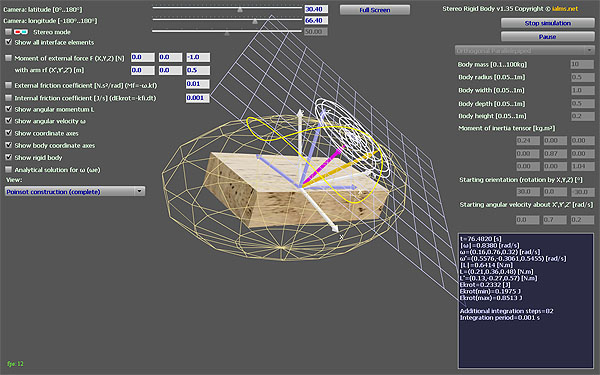Viewport: 600px width, 375px height.
Task: Disable Show angular velocity ω checkbox
Action: pyautogui.click(x=8, y=121)
